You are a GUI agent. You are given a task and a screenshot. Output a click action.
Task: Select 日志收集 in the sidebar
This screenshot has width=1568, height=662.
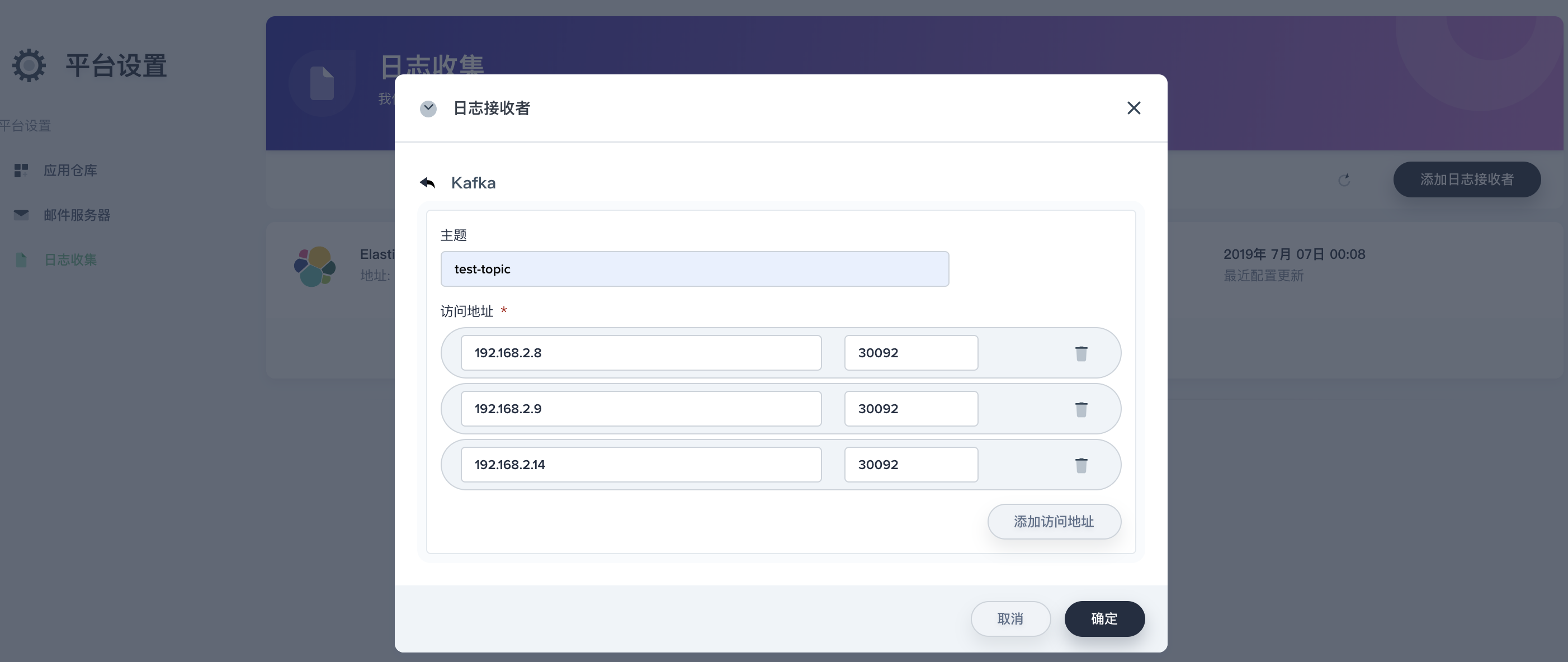pos(70,260)
